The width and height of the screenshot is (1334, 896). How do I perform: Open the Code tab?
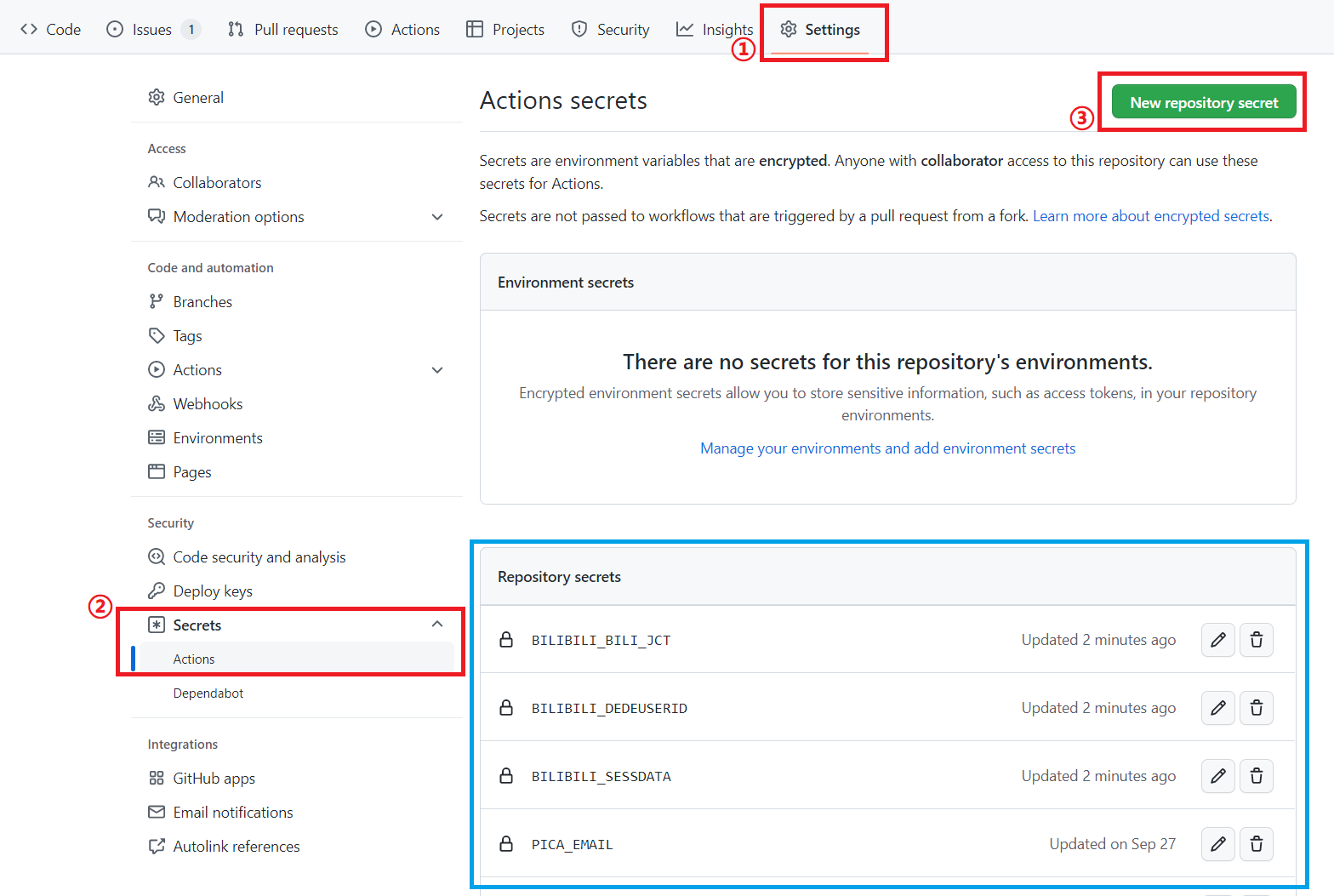tap(51, 29)
